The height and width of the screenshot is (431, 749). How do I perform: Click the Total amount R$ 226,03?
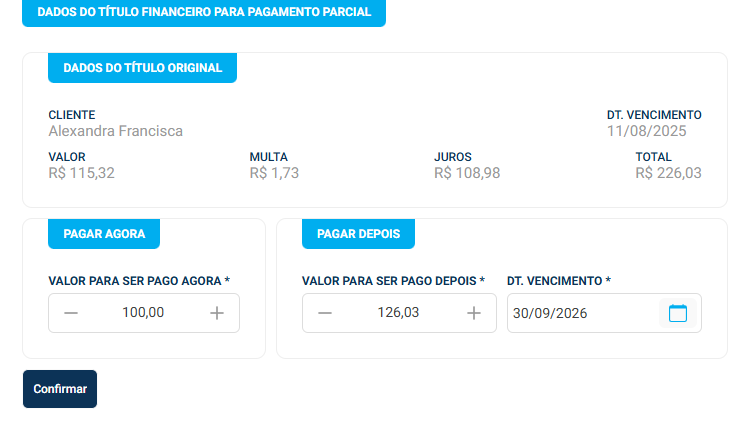pos(668,173)
